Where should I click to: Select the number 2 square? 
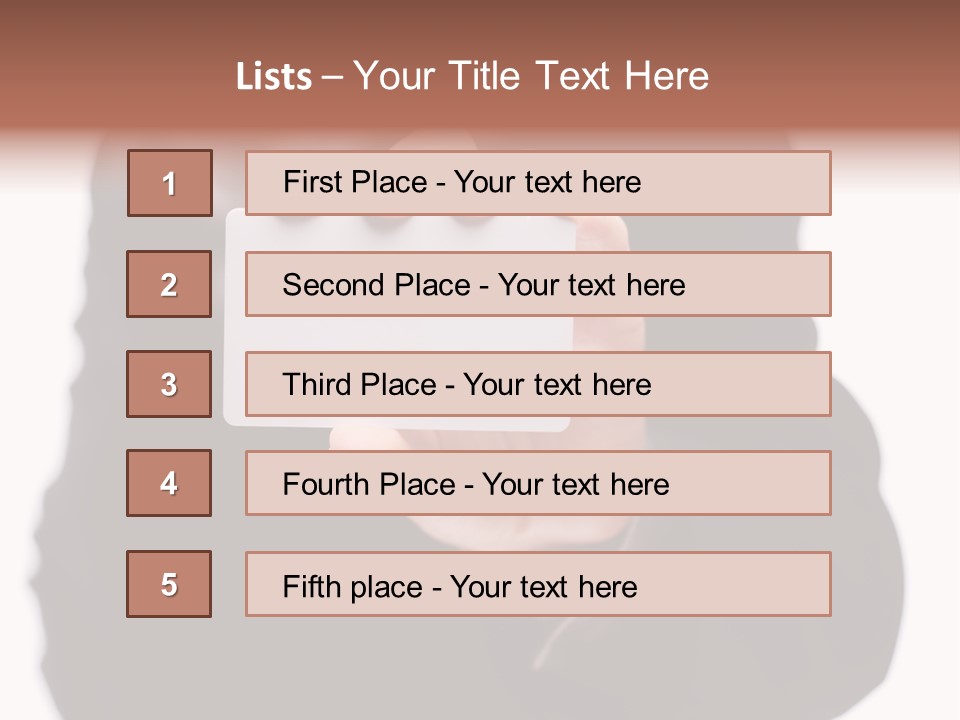point(169,284)
